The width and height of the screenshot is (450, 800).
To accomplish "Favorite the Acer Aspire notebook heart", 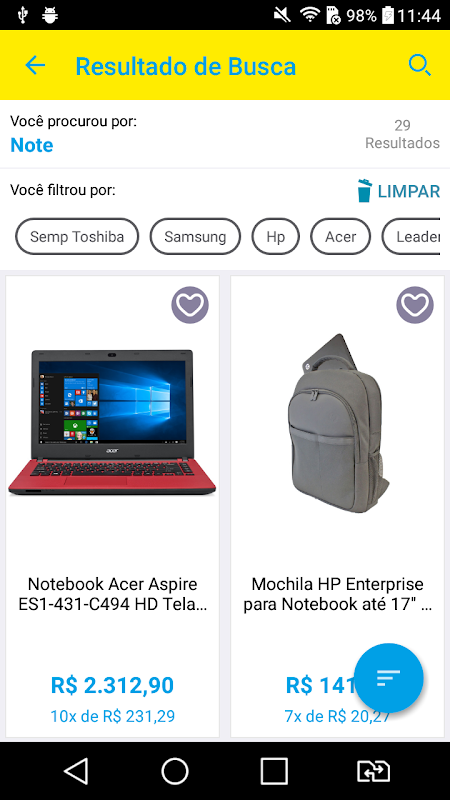I will 190,305.
